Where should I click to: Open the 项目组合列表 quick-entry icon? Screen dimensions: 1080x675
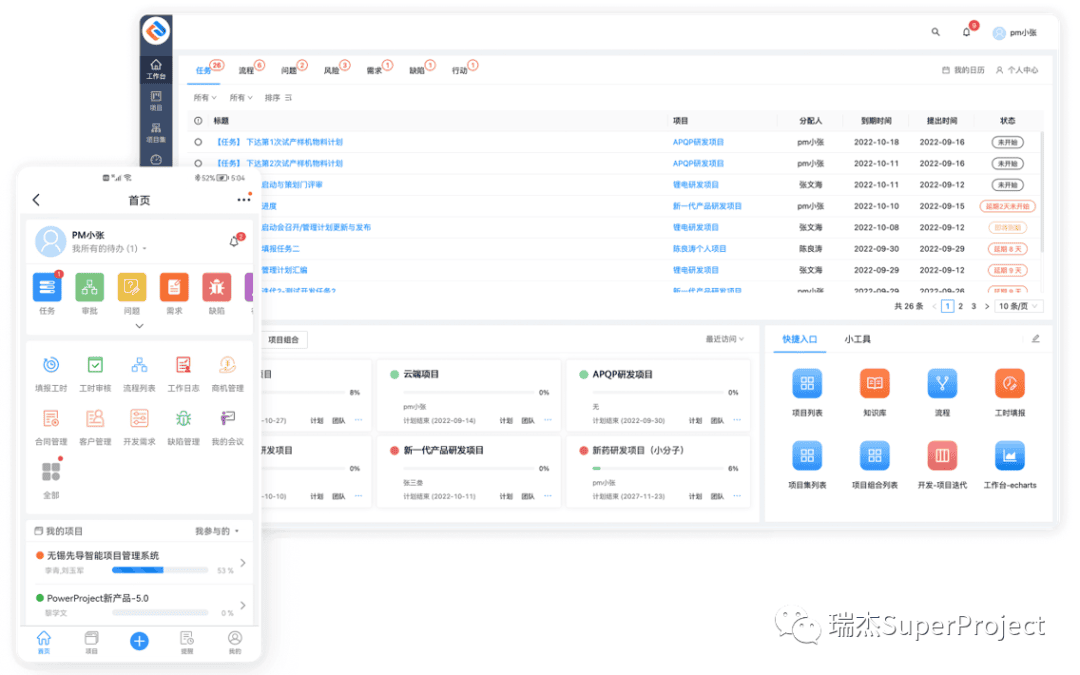pos(874,455)
